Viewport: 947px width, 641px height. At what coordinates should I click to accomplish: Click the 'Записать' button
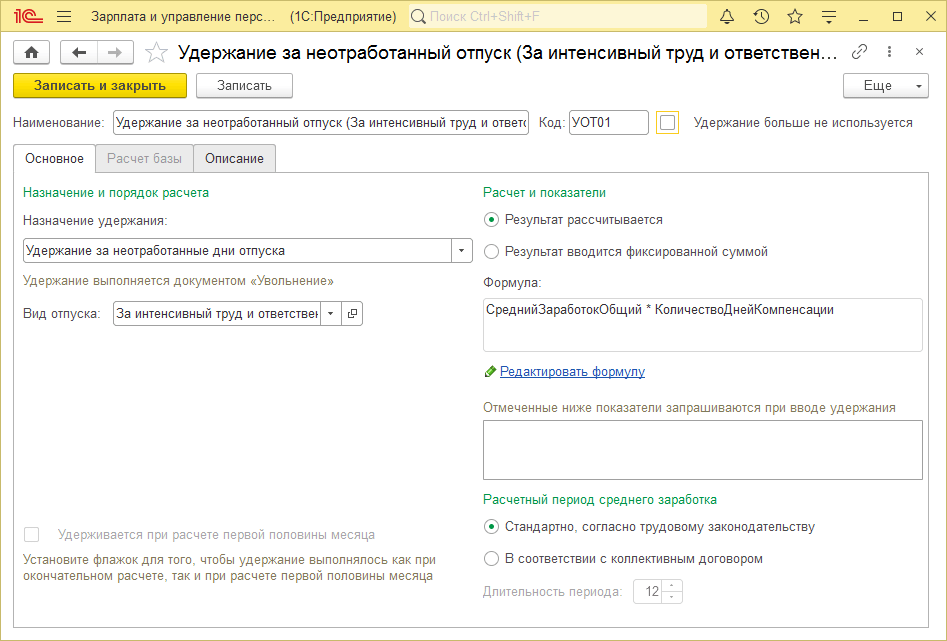click(244, 86)
